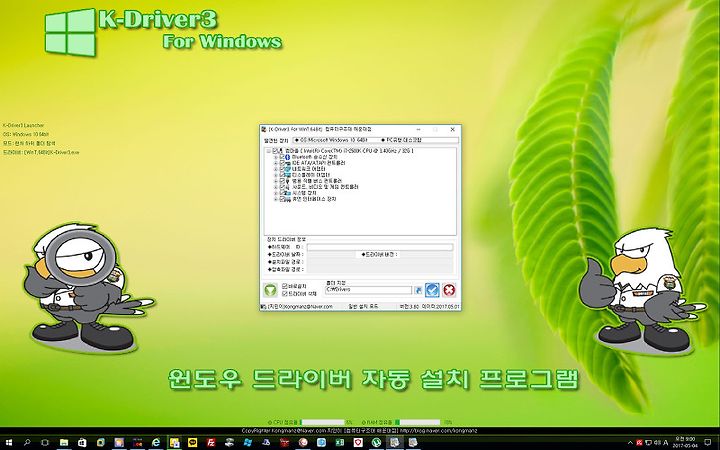Image resolution: width=720 pixels, height=450 pixels.
Task: Open volume control in system tray
Action: click(x=657, y=443)
